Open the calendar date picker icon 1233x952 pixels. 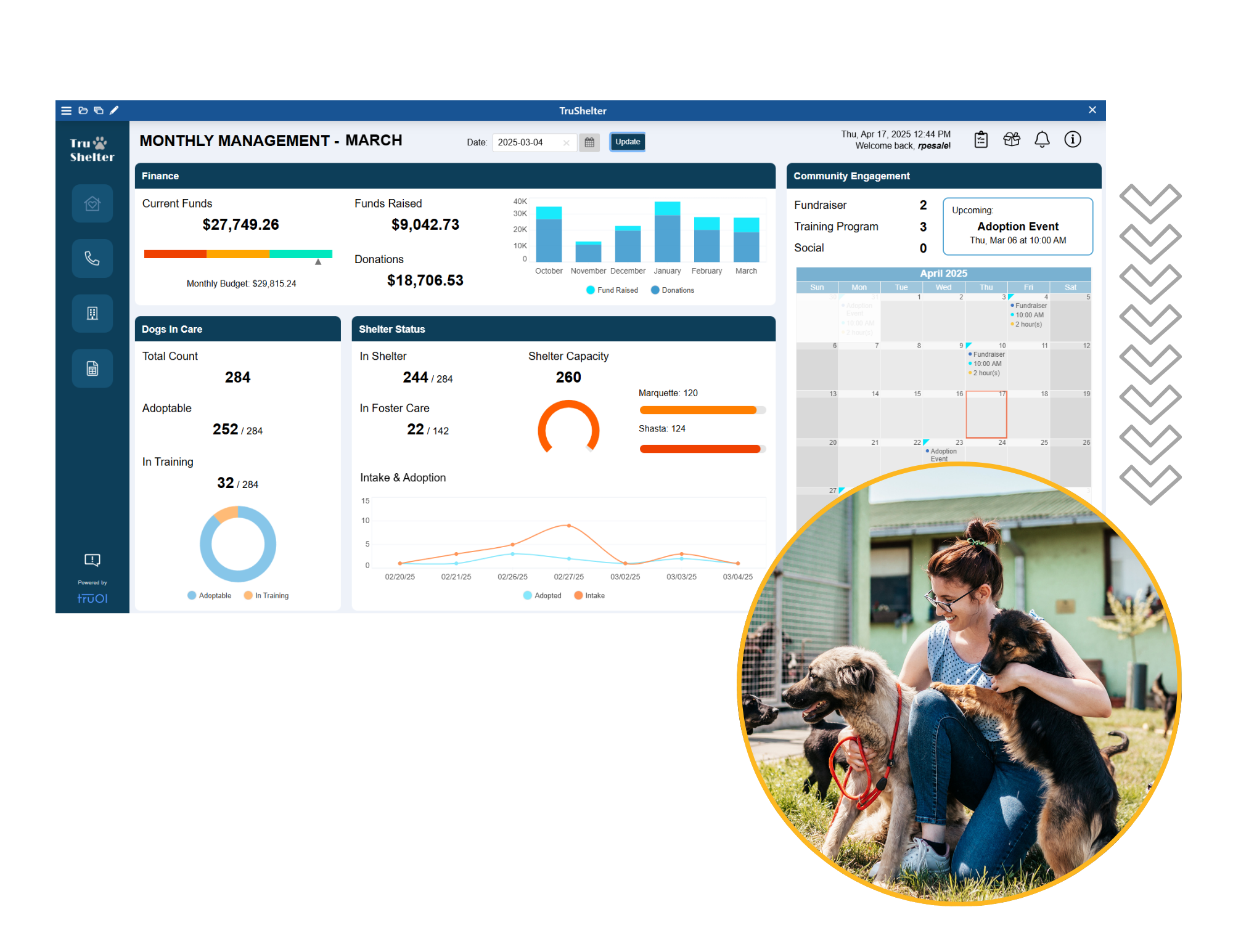point(589,142)
